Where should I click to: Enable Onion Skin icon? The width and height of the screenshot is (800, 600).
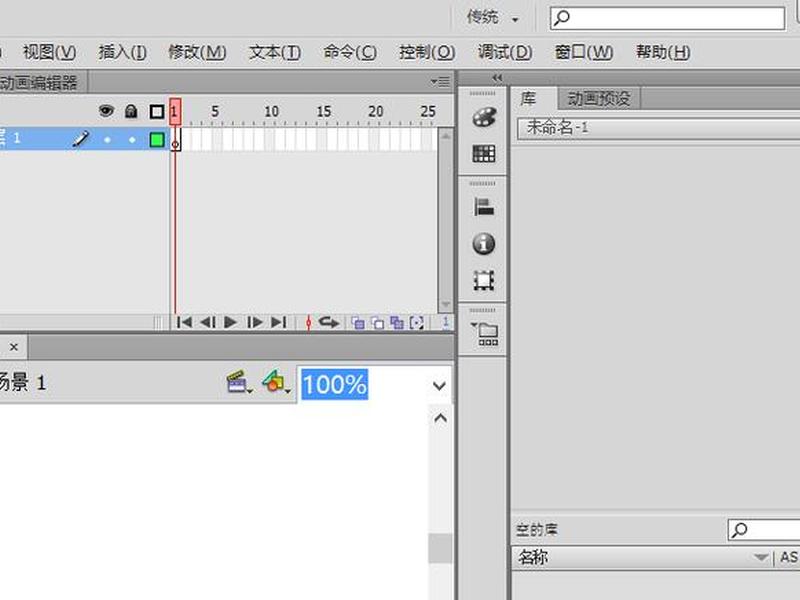(x=358, y=323)
